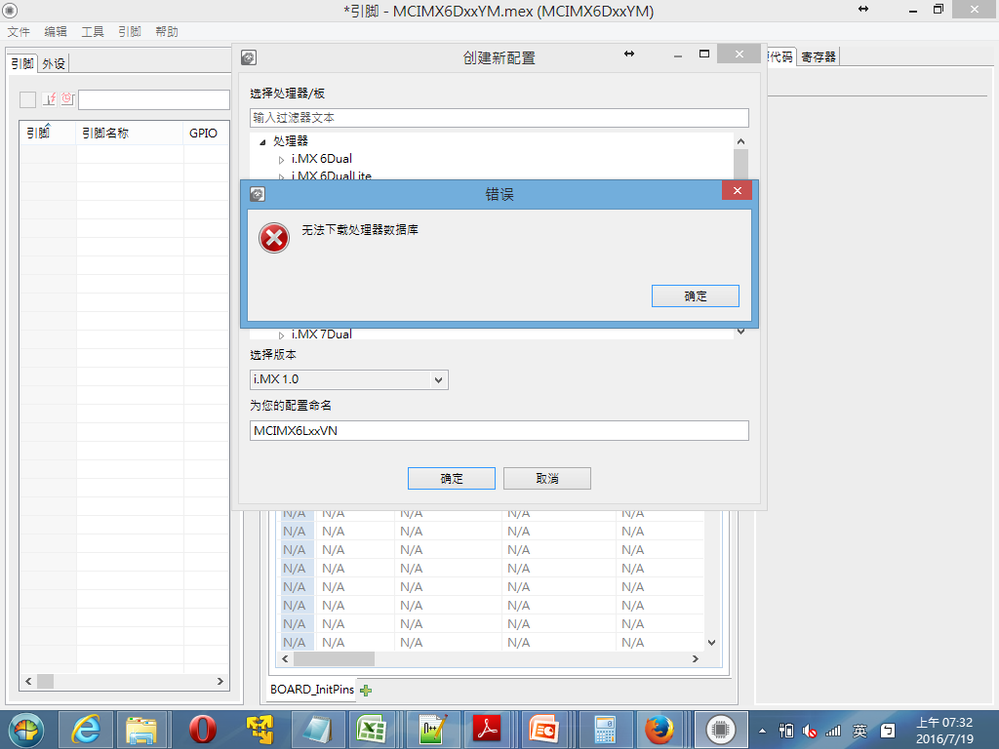Open the Opera browser from the taskbar
Viewport: 999px width, 749px height.
tap(203, 729)
